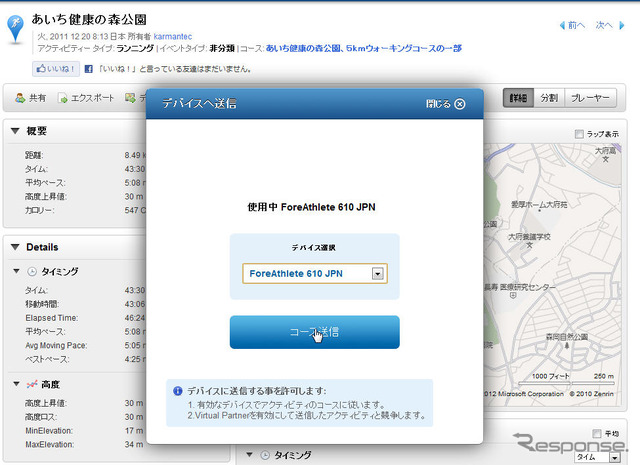
Task: Click the ベストペース label
Action: pyautogui.click(x=47, y=359)
